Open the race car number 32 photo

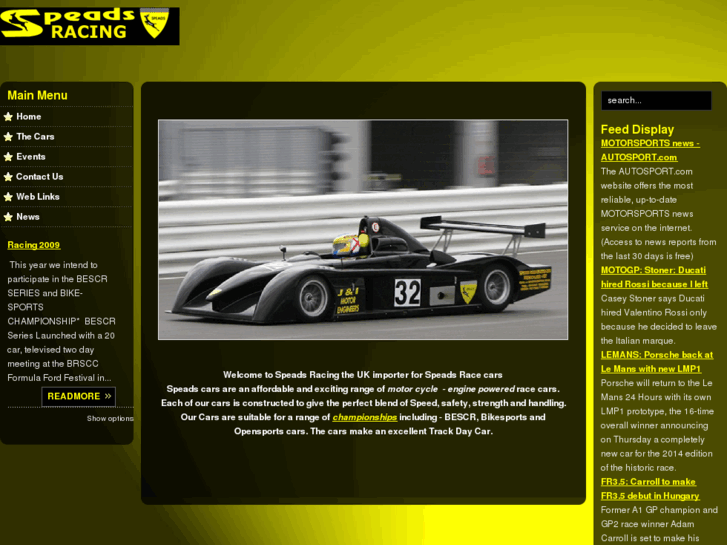pos(363,230)
